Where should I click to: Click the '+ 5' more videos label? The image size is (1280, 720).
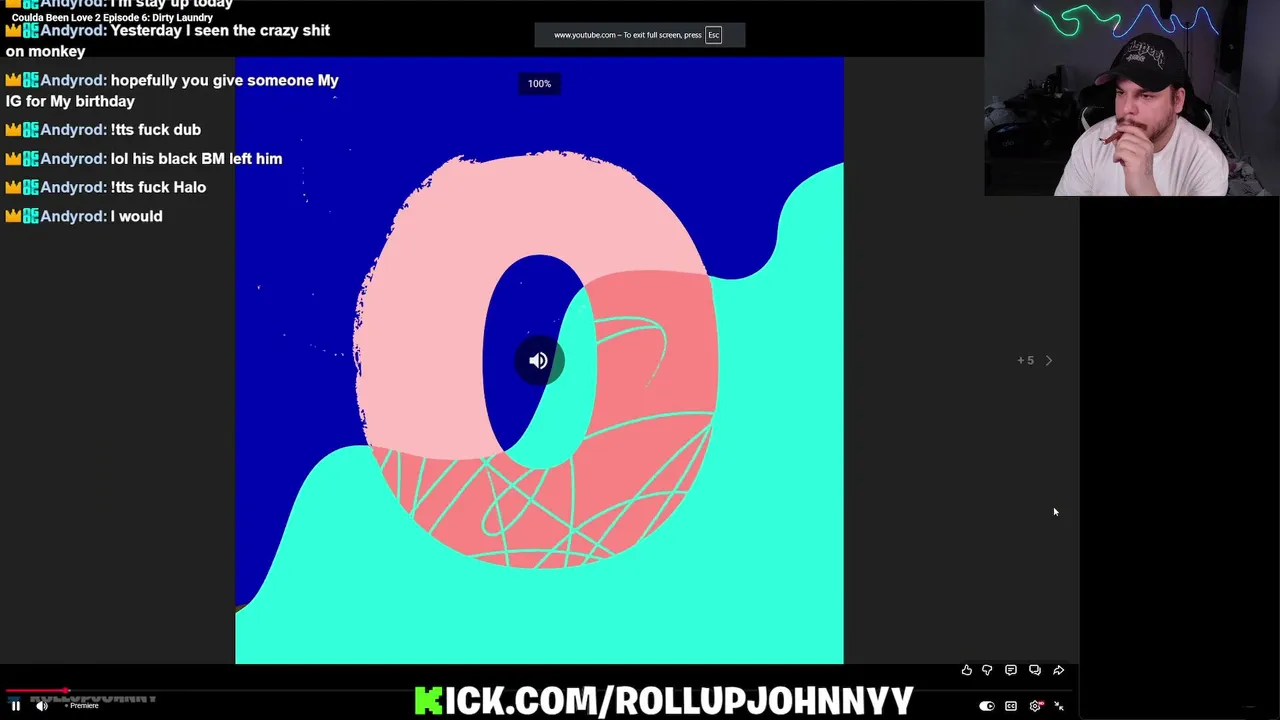[x=1026, y=360]
